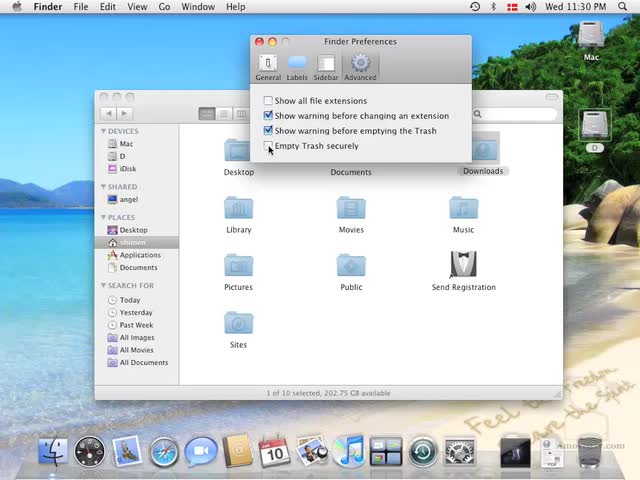The height and width of the screenshot is (480, 640).
Task: Select the Music folder icon
Action: click(463, 208)
